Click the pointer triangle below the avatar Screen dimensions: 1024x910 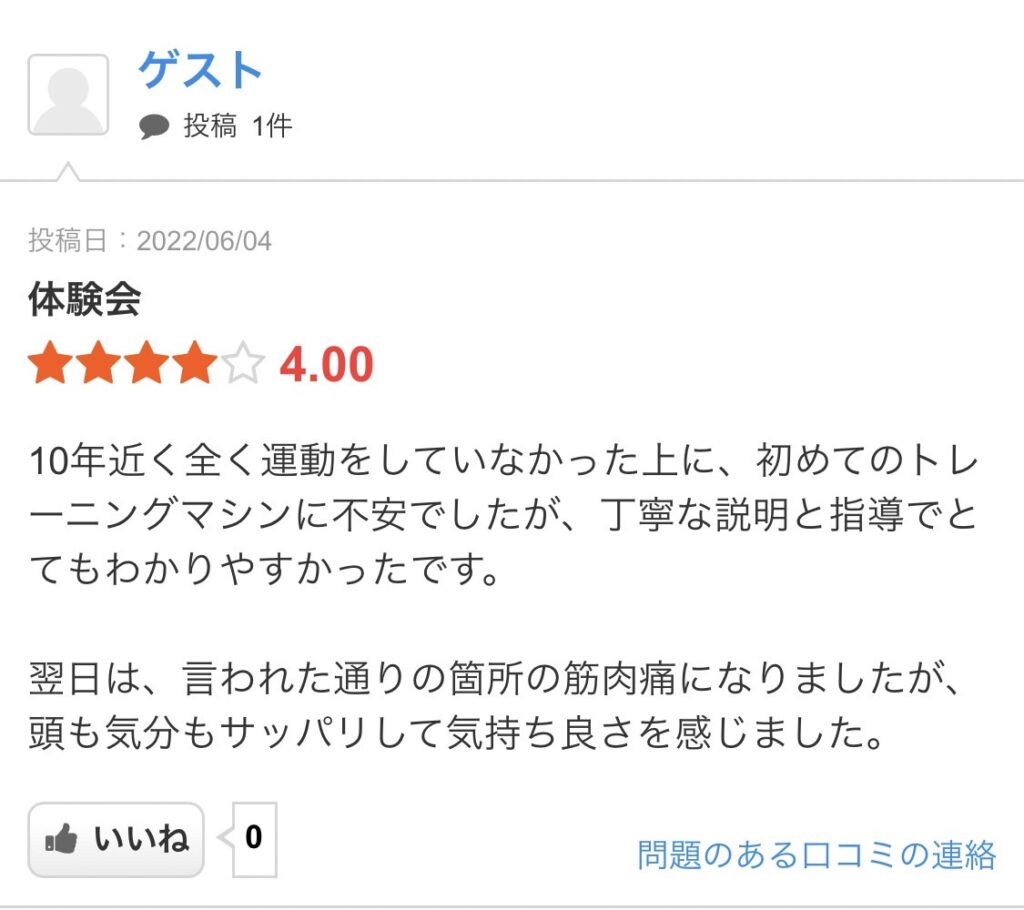68,171
